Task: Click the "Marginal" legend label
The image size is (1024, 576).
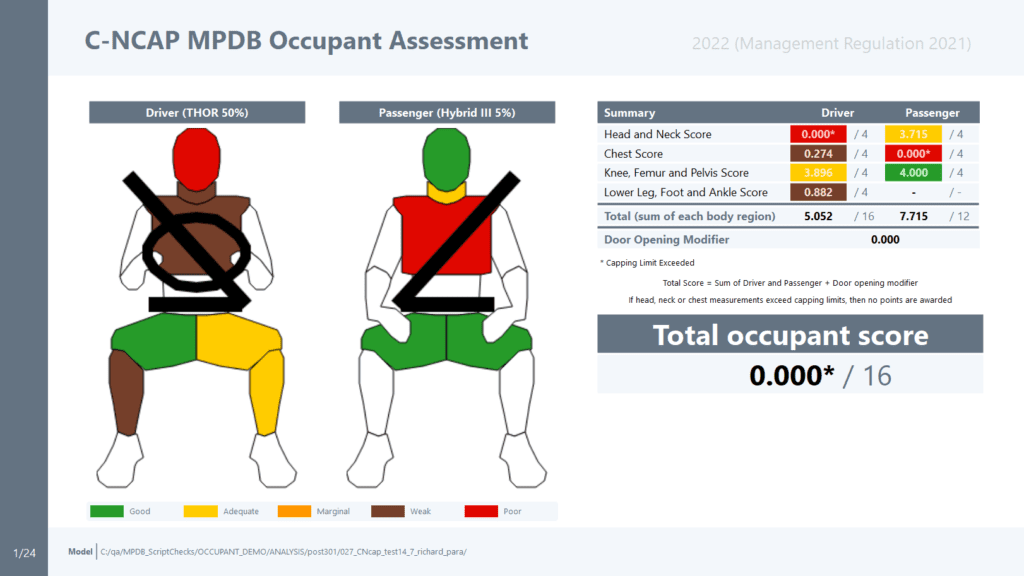Action: (x=333, y=511)
